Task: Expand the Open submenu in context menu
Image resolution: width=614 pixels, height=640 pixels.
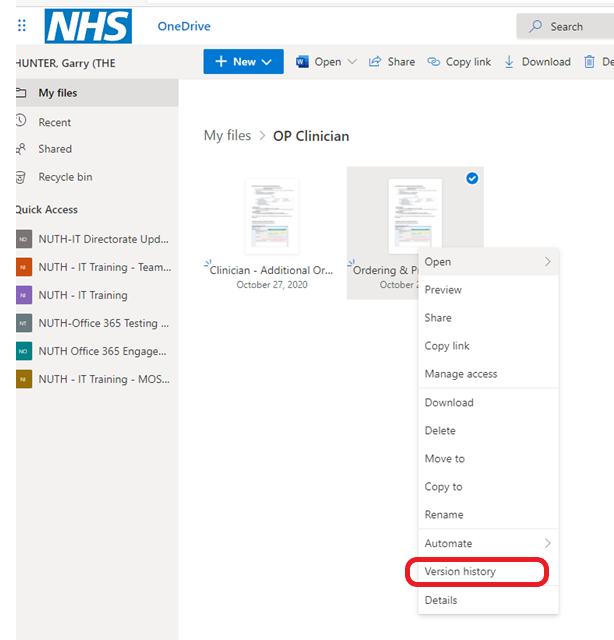Action: pyautogui.click(x=547, y=262)
